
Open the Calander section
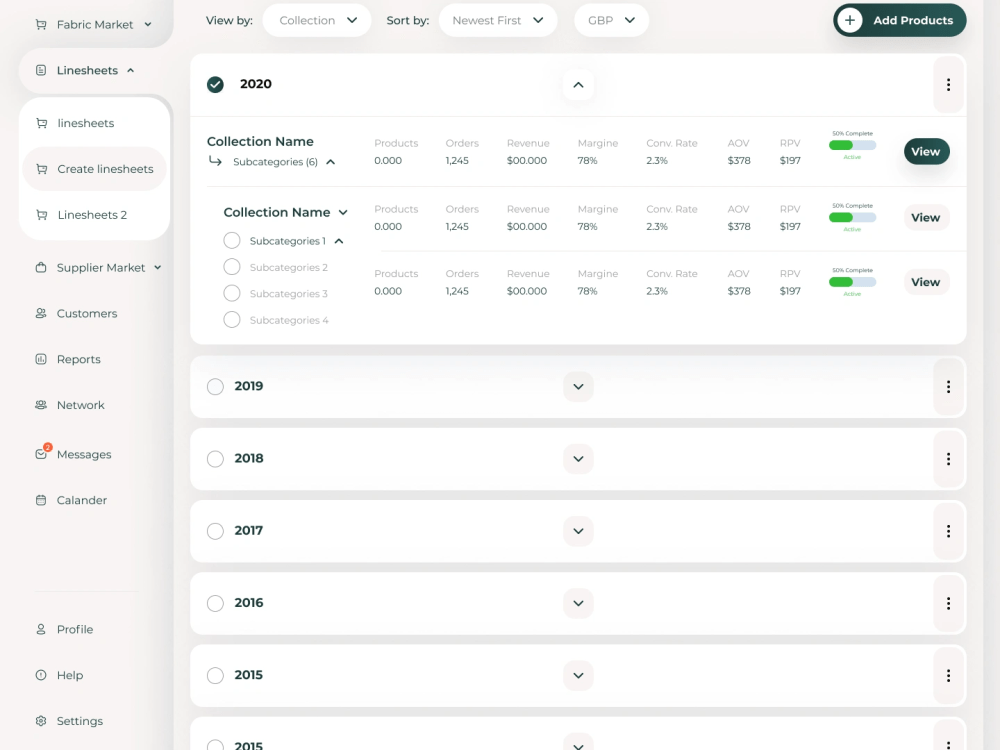[x=81, y=500]
